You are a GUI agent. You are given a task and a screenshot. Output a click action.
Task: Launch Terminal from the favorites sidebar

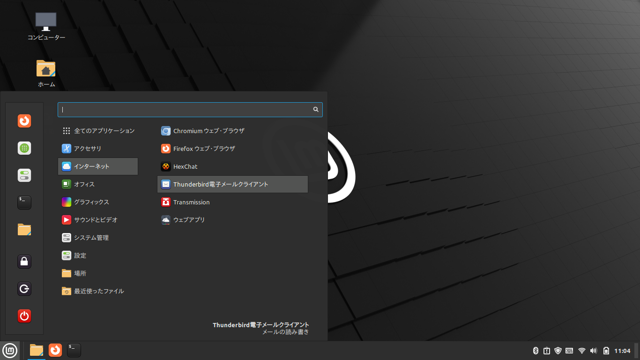(24, 202)
